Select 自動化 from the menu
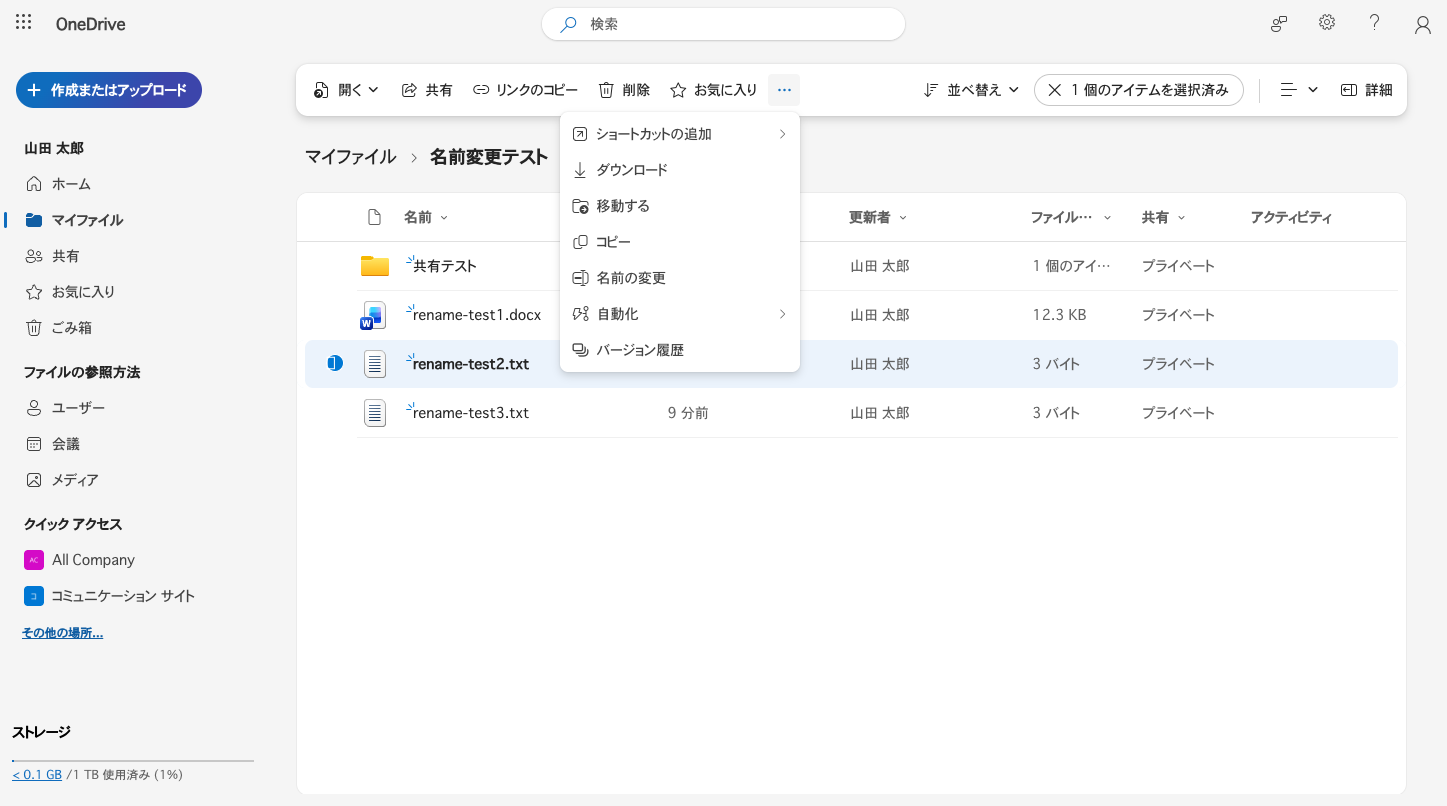This screenshot has width=1447, height=806. click(680, 314)
